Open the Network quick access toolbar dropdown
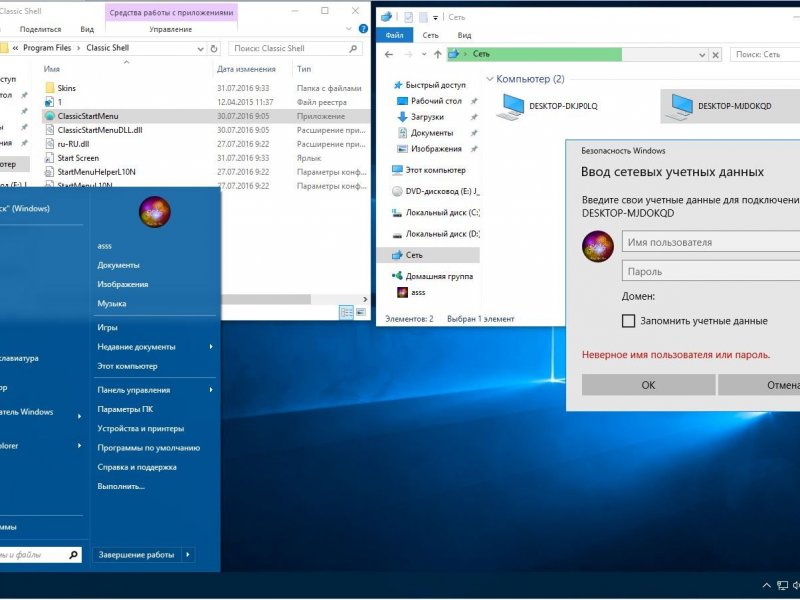800x600 pixels. pos(435,18)
